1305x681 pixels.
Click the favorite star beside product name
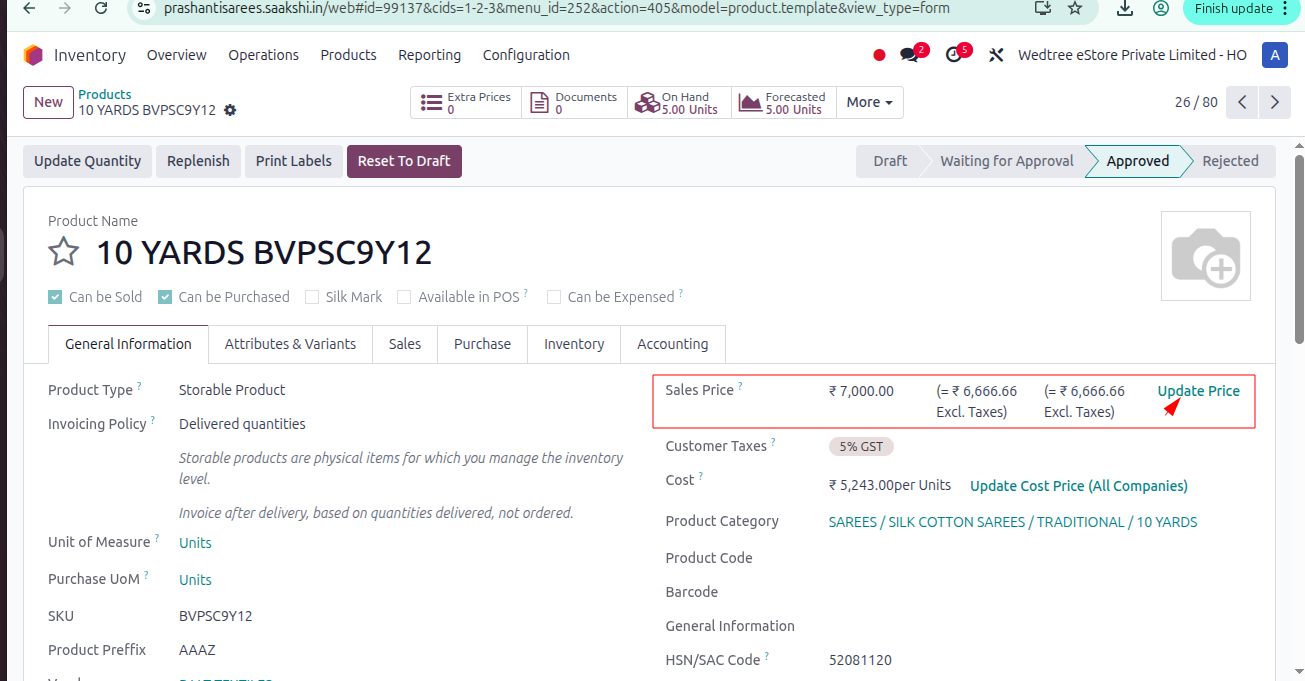point(64,251)
